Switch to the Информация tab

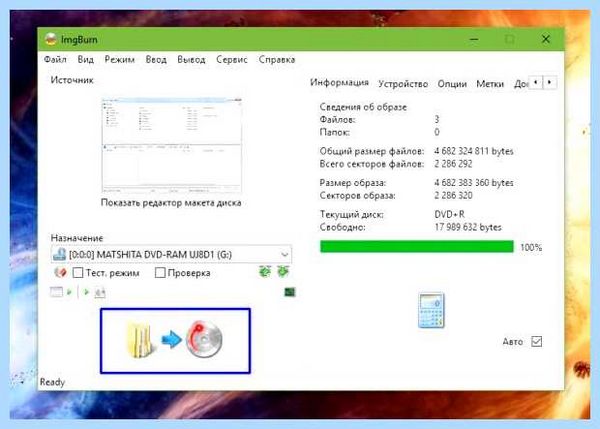coord(339,83)
